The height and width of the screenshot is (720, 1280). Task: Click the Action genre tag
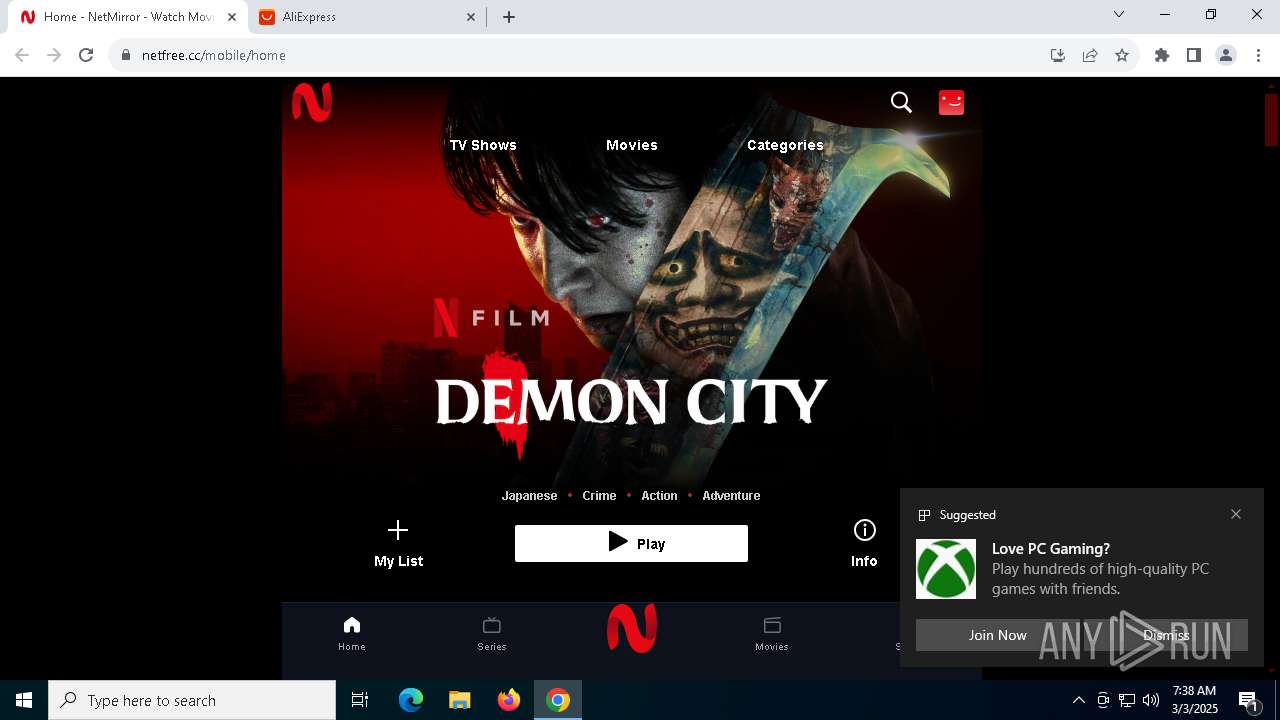click(659, 496)
